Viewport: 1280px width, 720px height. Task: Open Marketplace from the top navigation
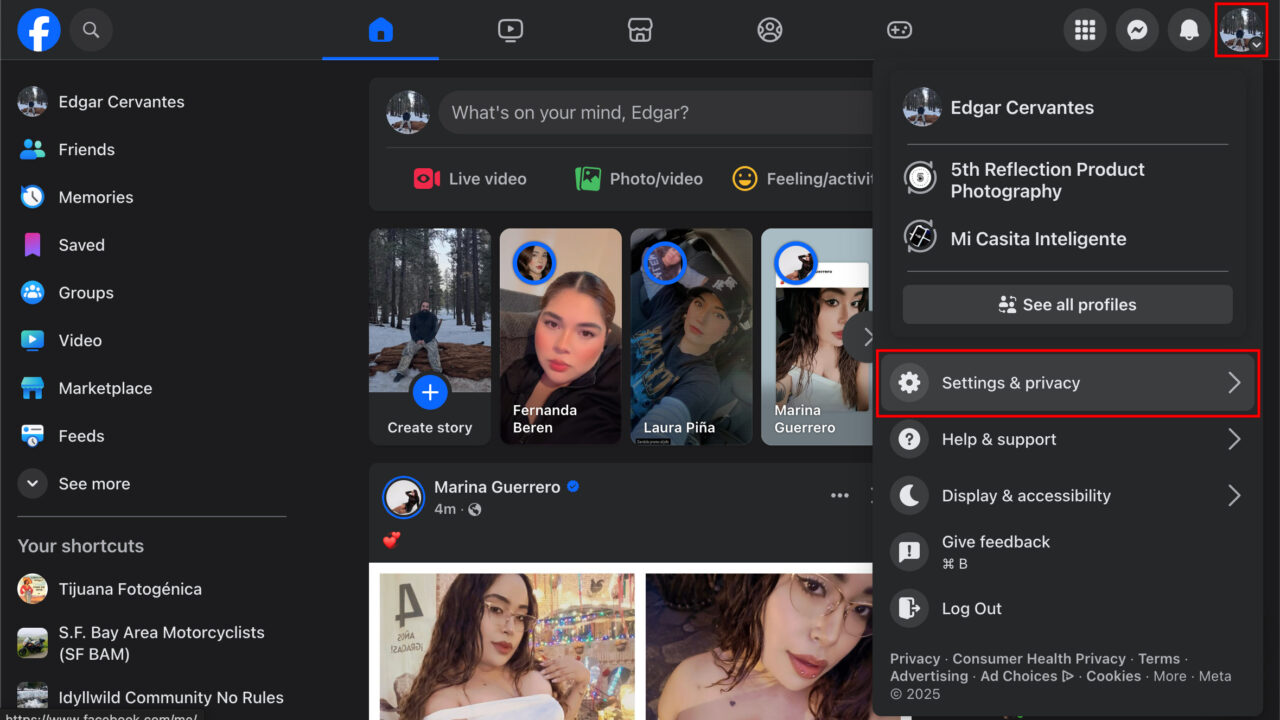[x=639, y=30]
